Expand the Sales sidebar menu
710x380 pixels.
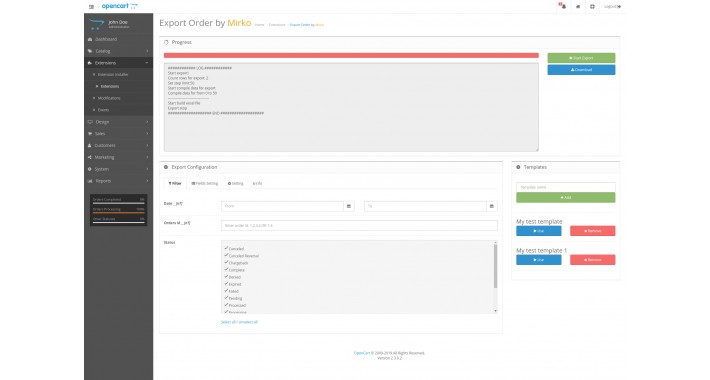pyautogui.click(x=119, y=134)
